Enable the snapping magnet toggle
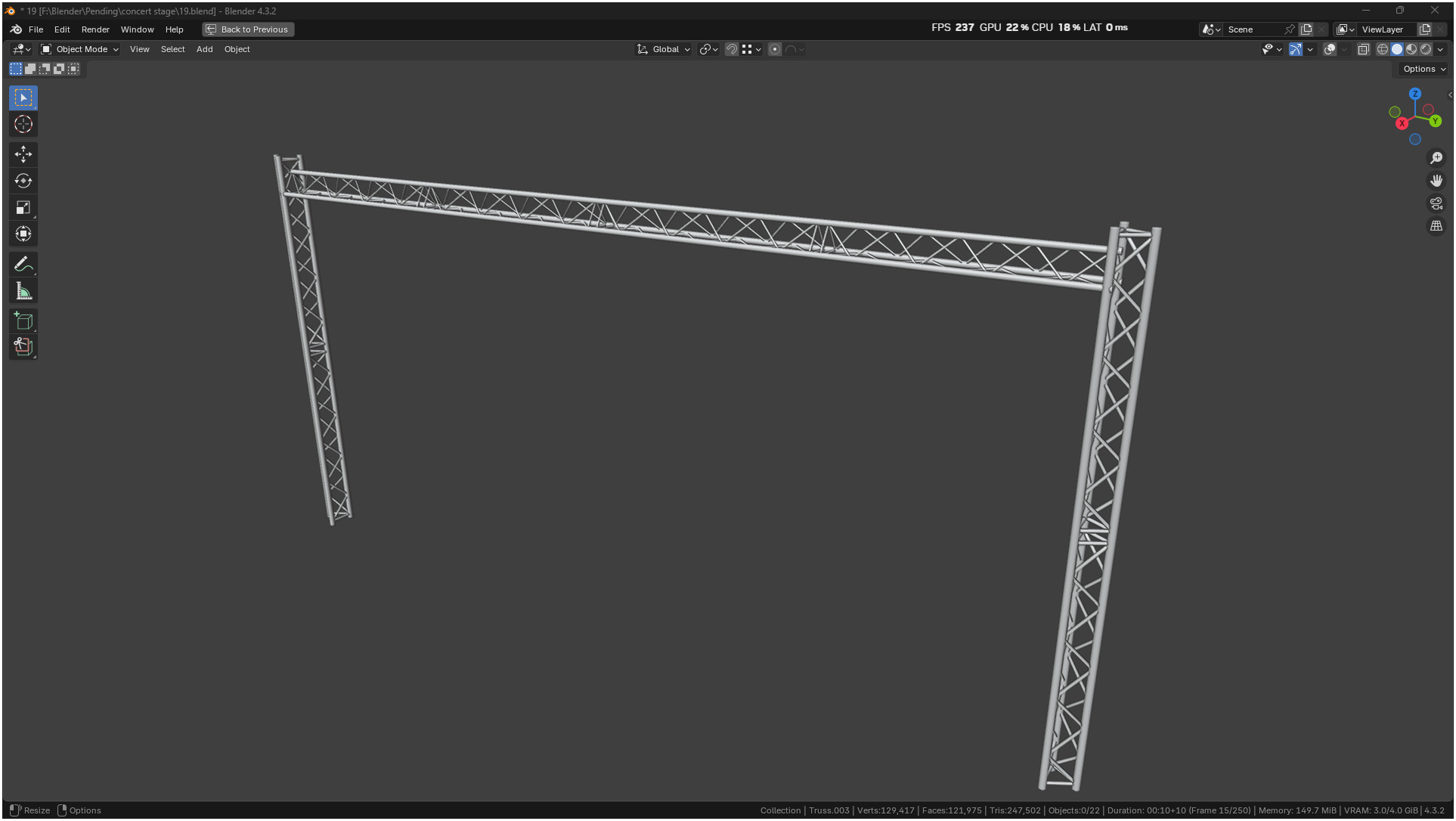Image resolution: width=1456 pixels, height=821 pixels. [x=731, y=49]
